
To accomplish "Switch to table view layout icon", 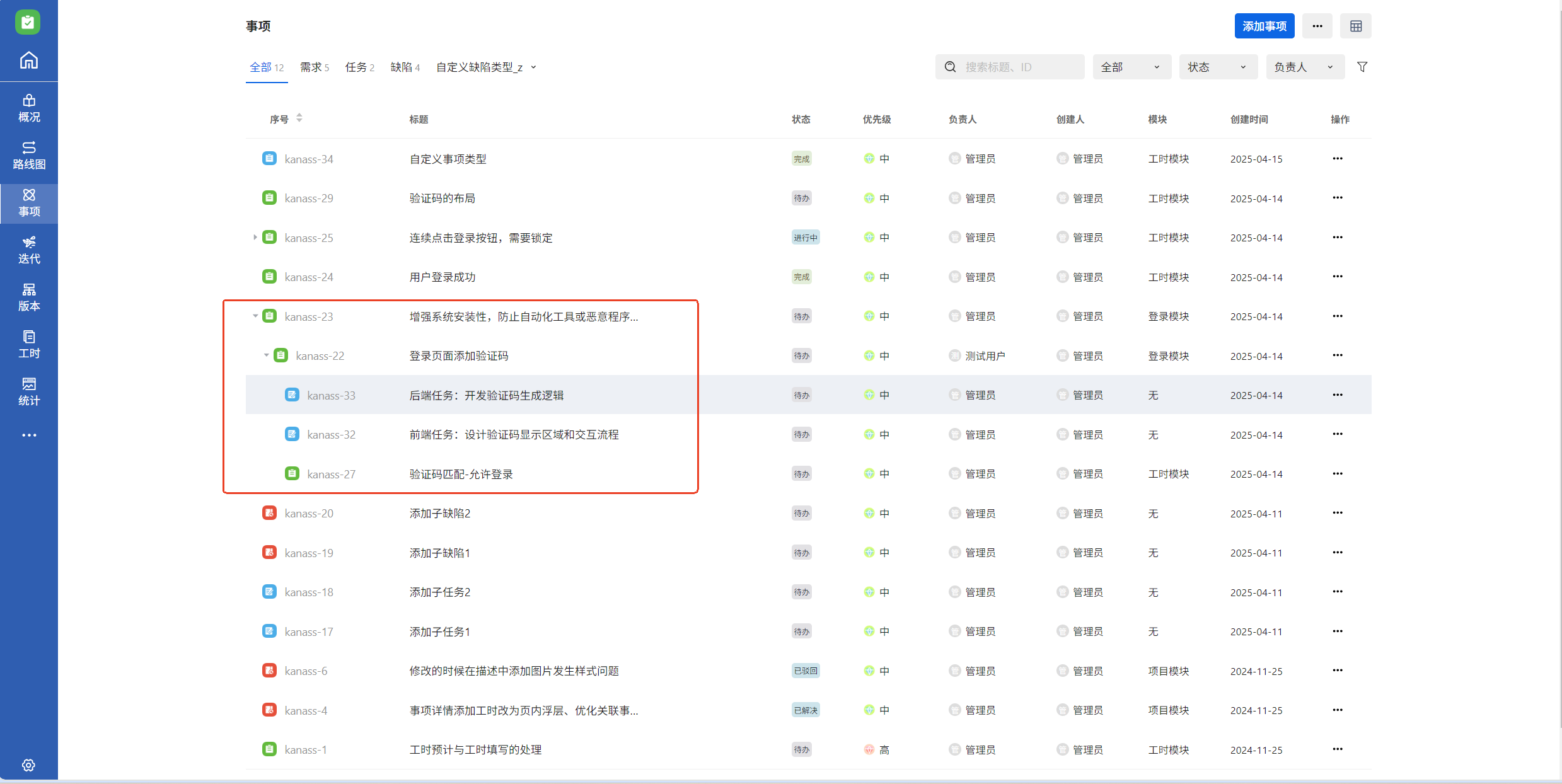I will (x=1356, y=26).
